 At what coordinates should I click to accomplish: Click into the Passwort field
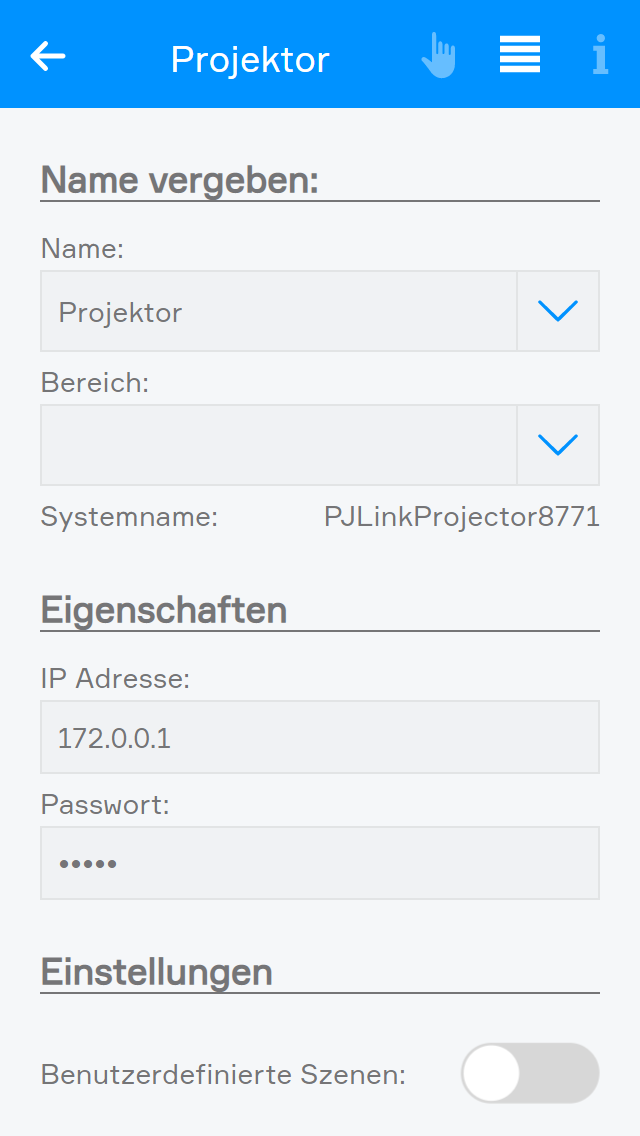pyautogui.click(x=320, y=863)
